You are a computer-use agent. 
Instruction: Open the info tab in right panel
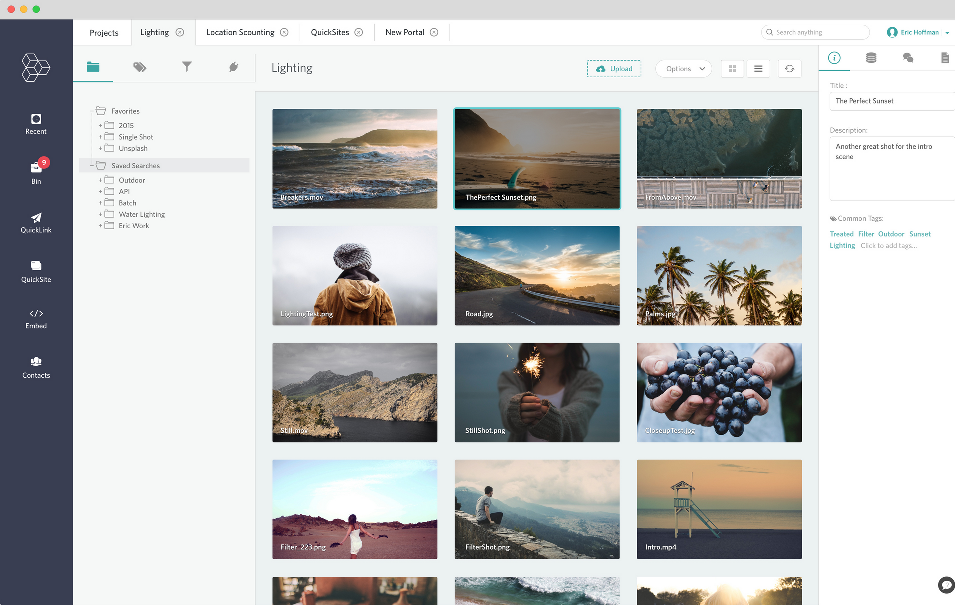834,58
